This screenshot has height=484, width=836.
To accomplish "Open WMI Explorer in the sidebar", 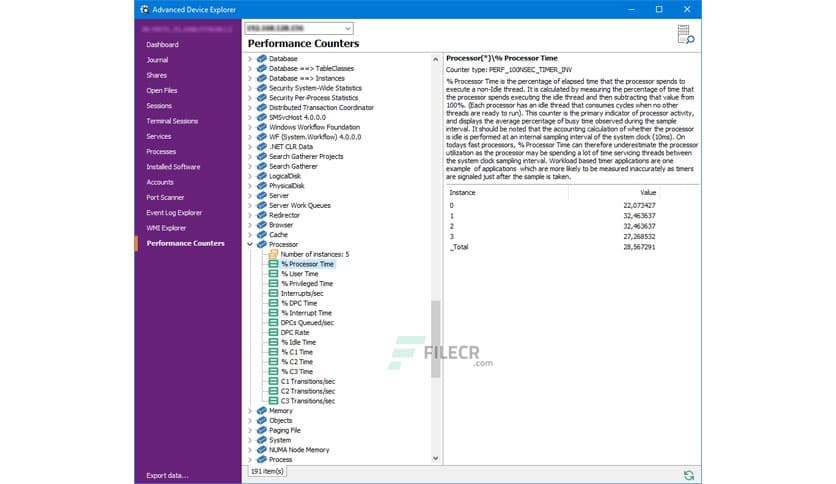I will (166, 228).
